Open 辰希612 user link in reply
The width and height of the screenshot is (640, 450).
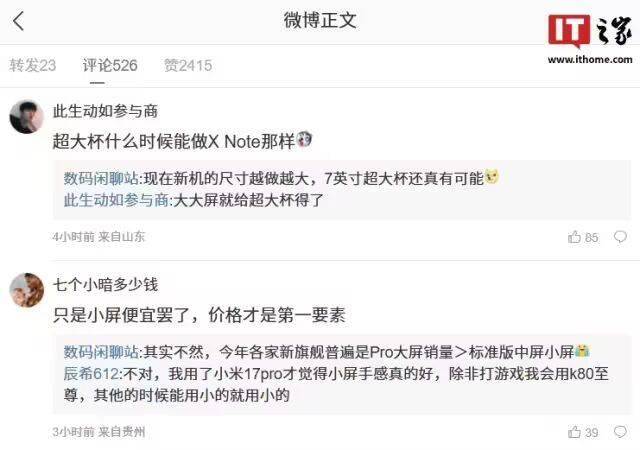click(91, 374)
